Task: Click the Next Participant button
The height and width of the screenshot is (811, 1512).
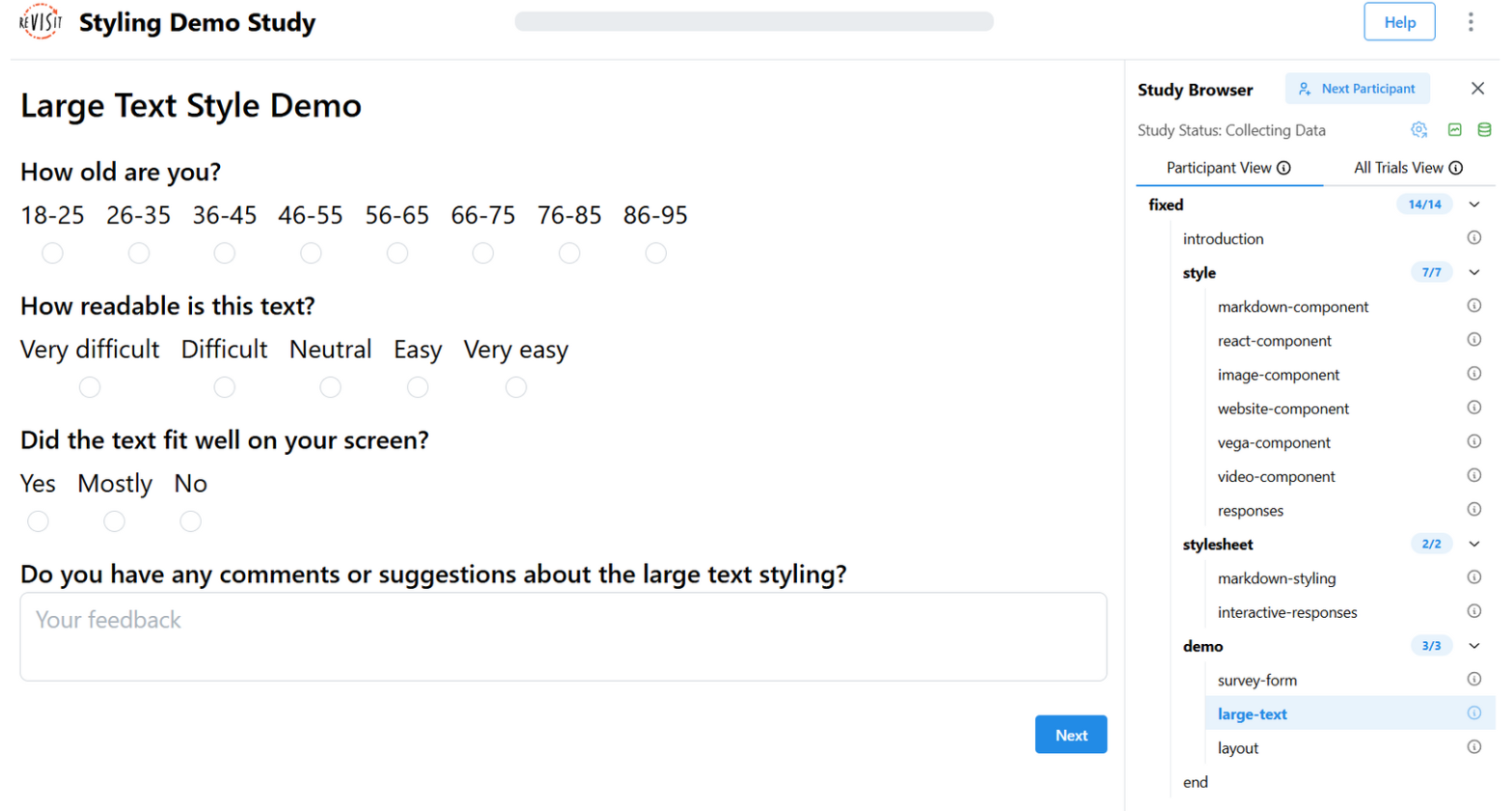Action: 1357,89
